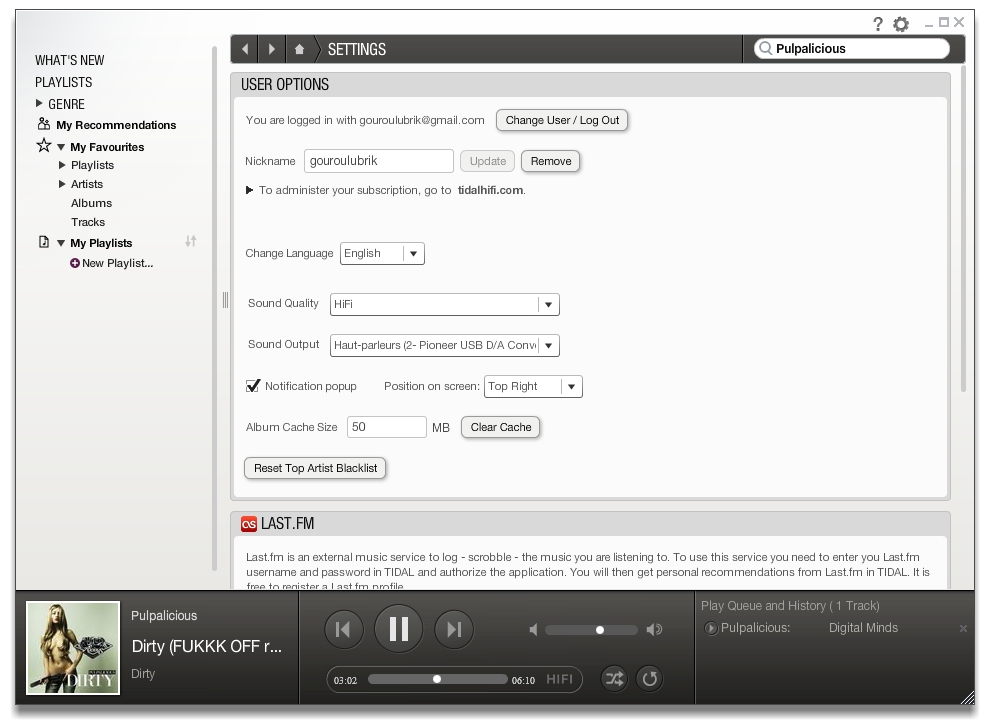Mute audio using the left speaker icon
Image resolution: width=990 pixels, height=720 pixels.
coord(534,630)
